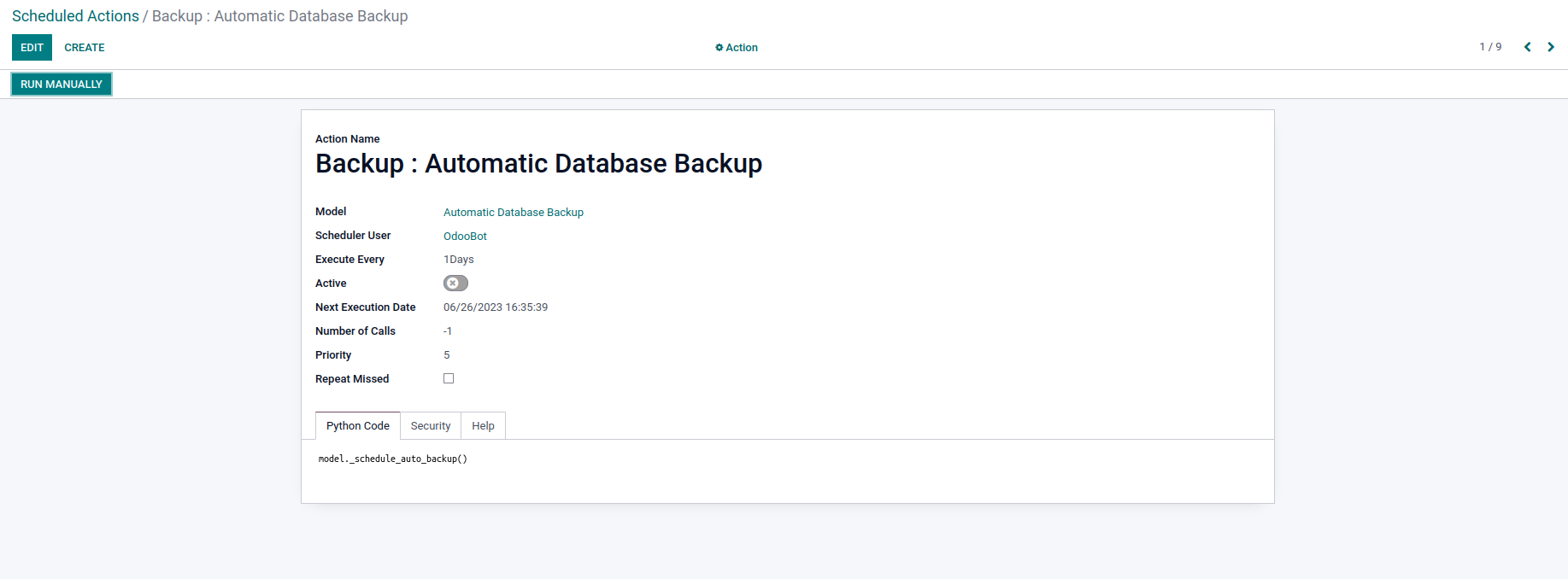Navigate back to Scheduled Actions breadcrumb

click(x=75, y=16)
